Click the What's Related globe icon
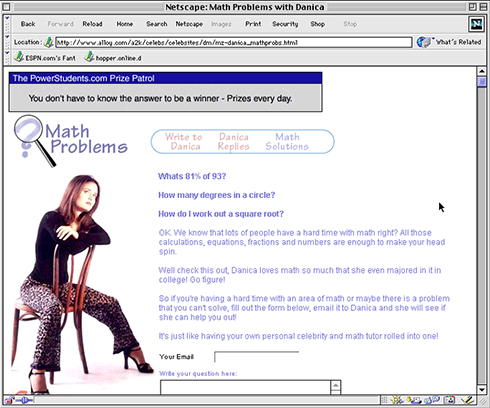 (424, 42)
